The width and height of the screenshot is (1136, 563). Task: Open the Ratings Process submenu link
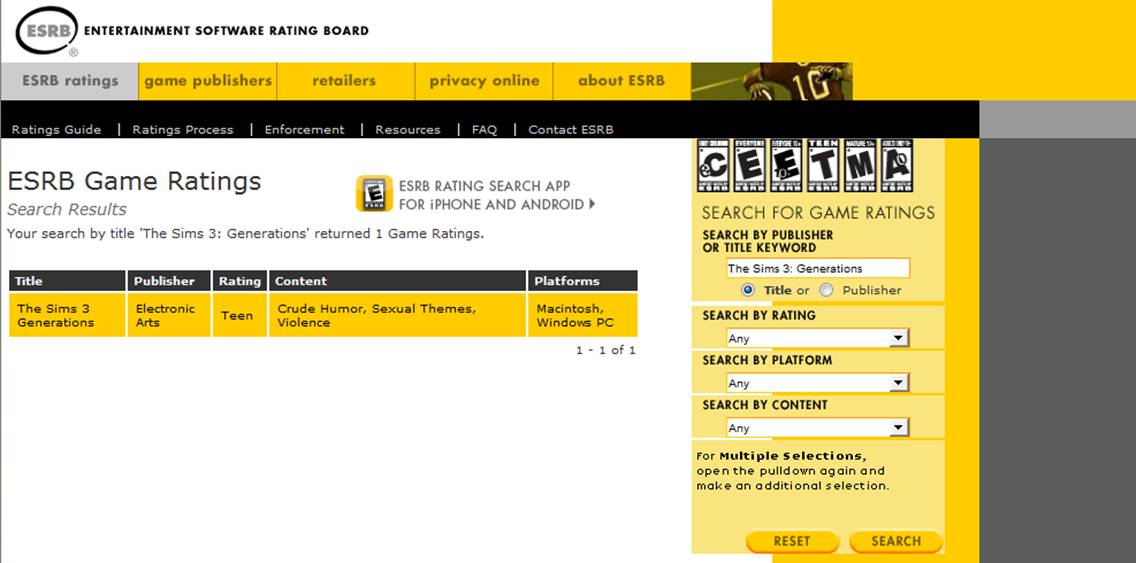coord(183,130)
